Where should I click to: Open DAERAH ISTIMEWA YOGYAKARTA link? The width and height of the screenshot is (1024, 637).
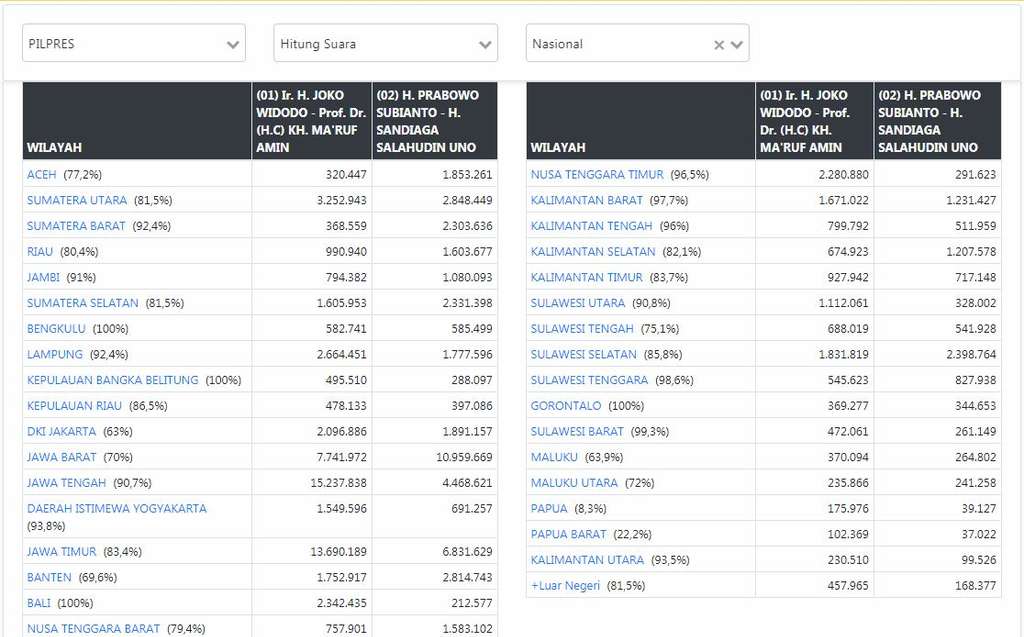pyautogui.click(x=117, y=508)
